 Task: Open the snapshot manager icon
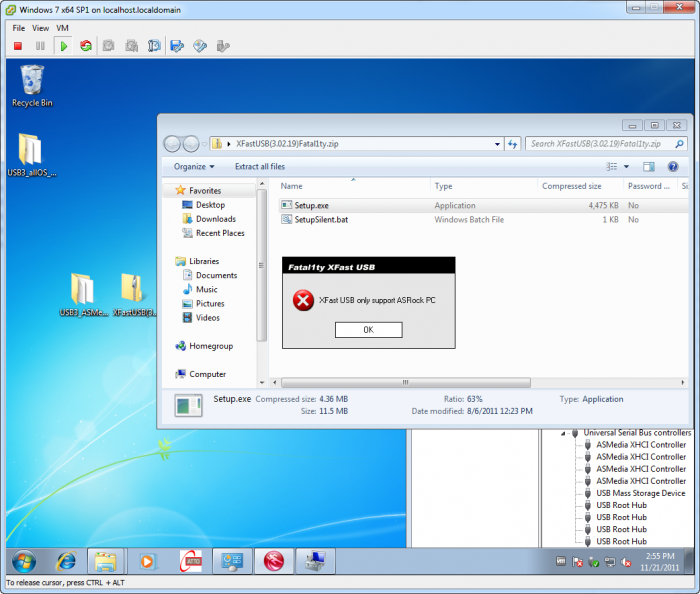154,46
